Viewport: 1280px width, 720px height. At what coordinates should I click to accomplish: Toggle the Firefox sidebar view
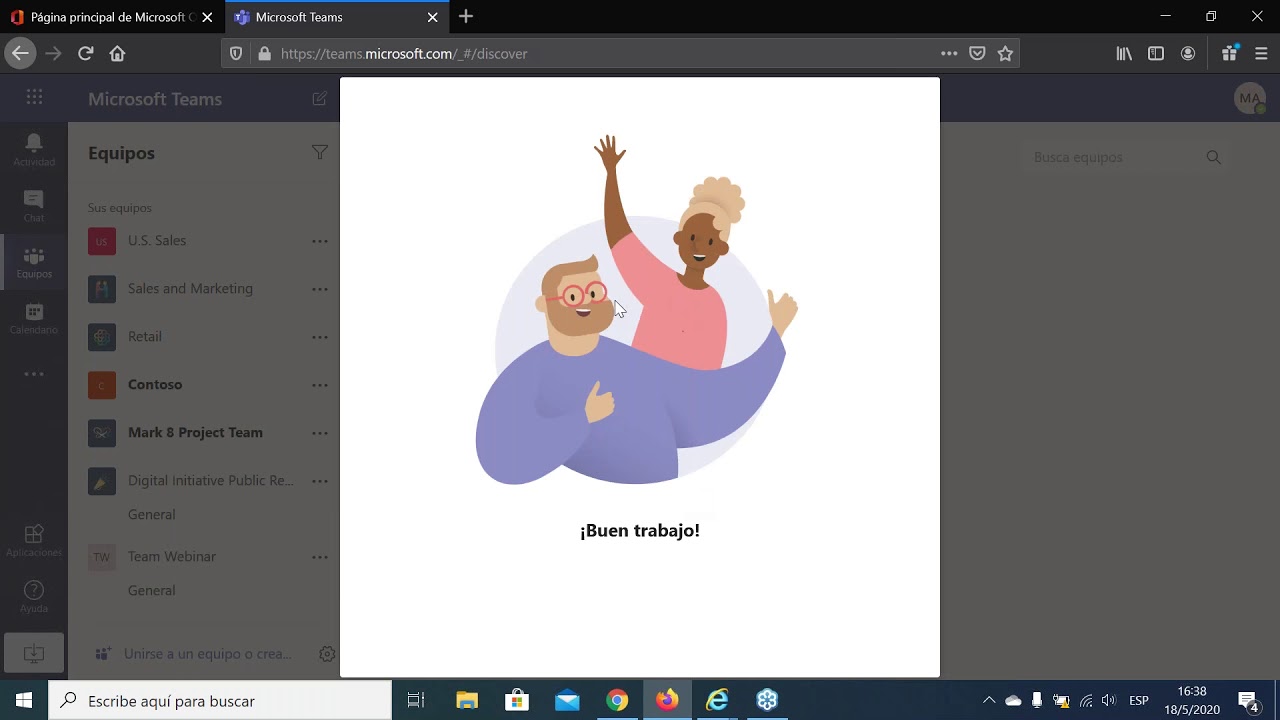point(1156,53)
